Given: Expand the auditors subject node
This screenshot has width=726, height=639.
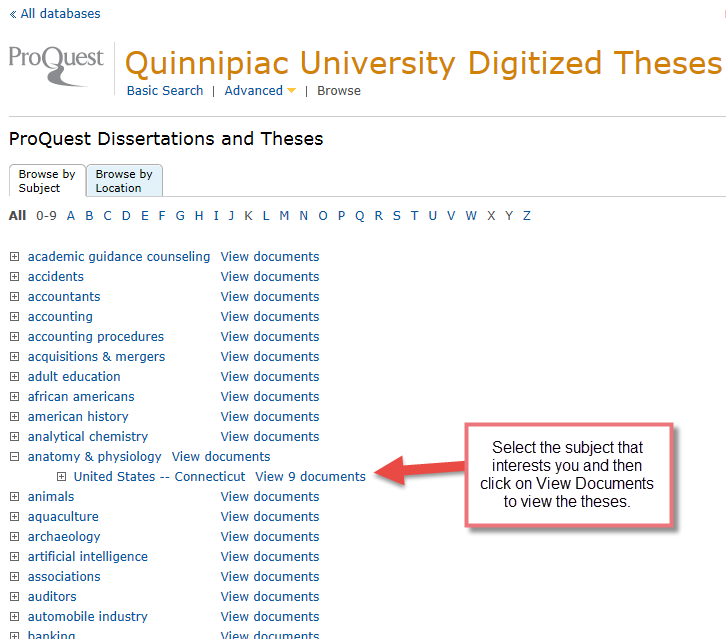Looking at the screenshot, I should click(15, 596).
